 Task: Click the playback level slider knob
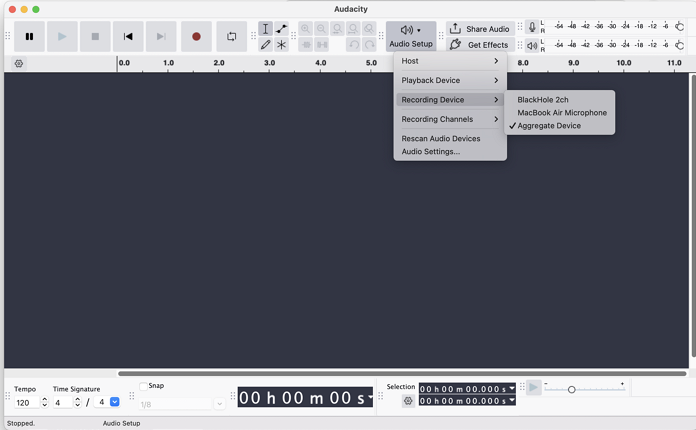679,45
